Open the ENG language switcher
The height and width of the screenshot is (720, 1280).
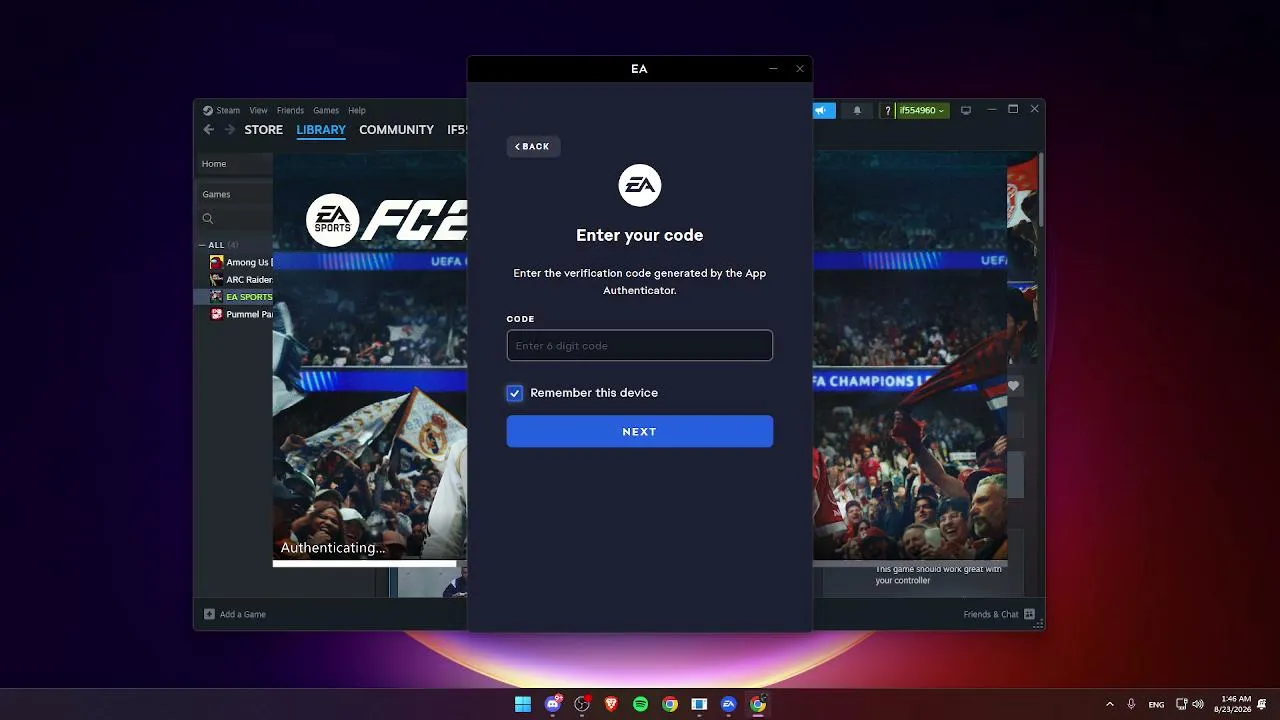1156,704
